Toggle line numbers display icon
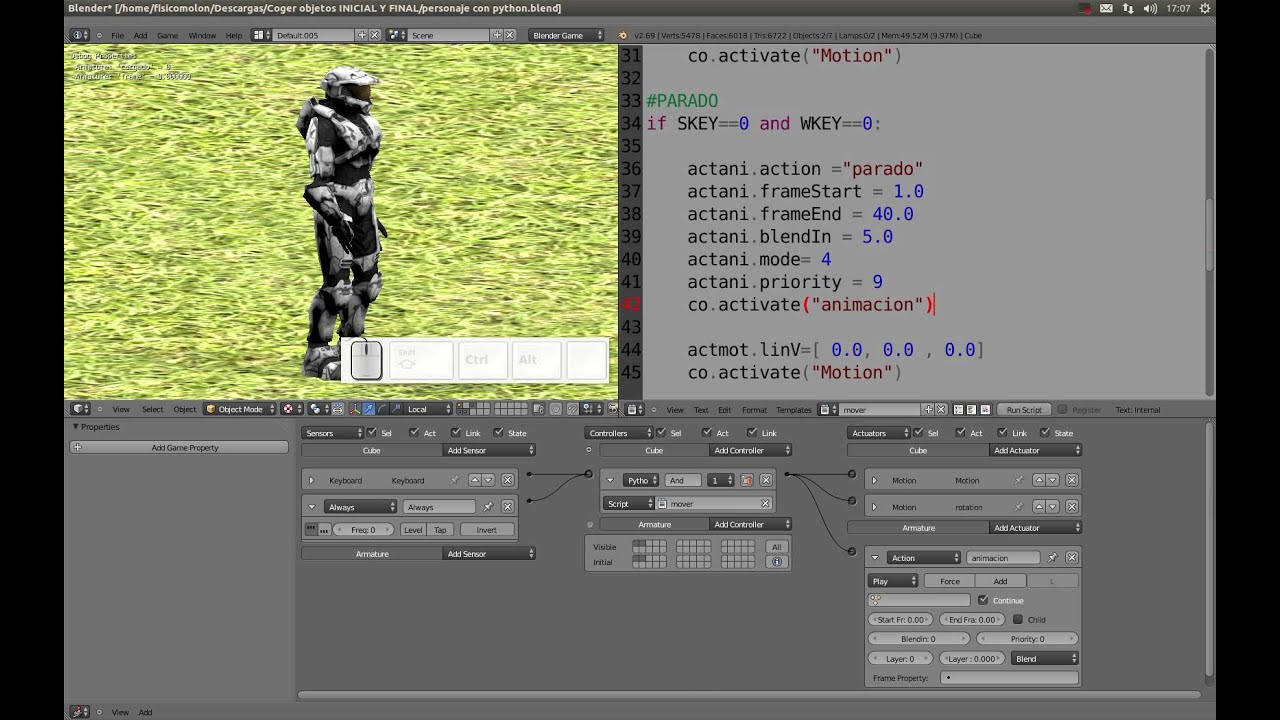The image size is (1280, 720). (958, 409)
